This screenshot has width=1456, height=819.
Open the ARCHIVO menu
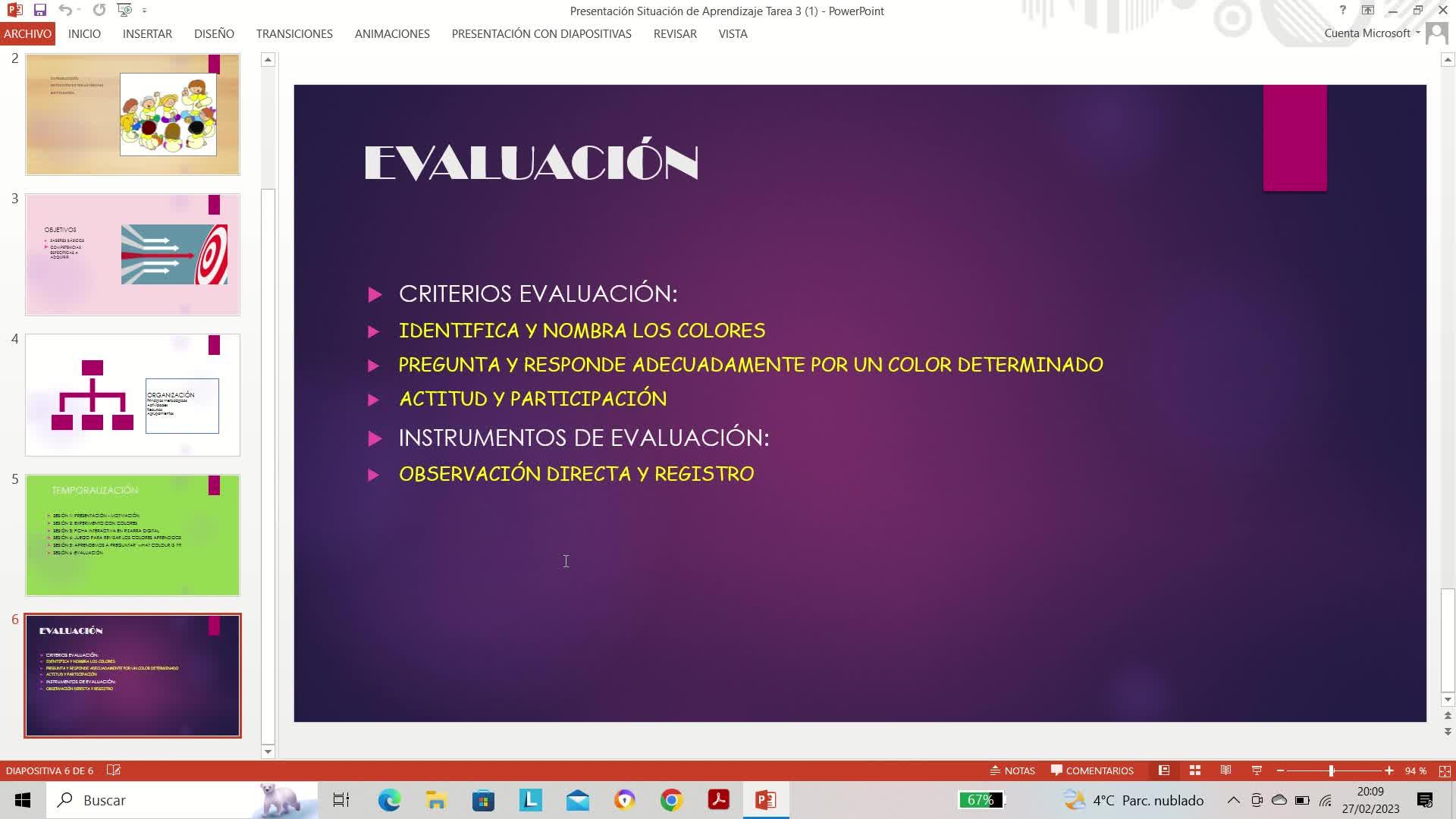pyautogui.click(x=27, y=34)
